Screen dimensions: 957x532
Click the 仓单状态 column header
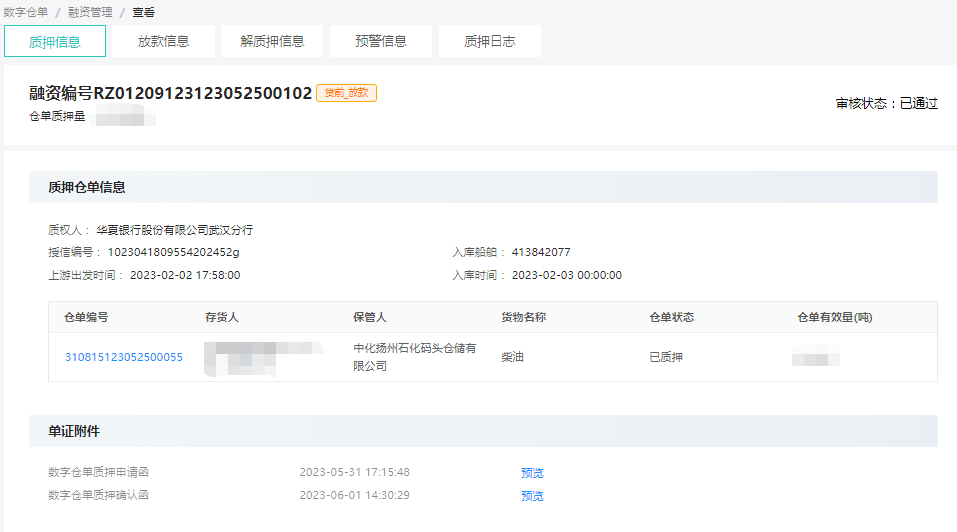point(671,317)
